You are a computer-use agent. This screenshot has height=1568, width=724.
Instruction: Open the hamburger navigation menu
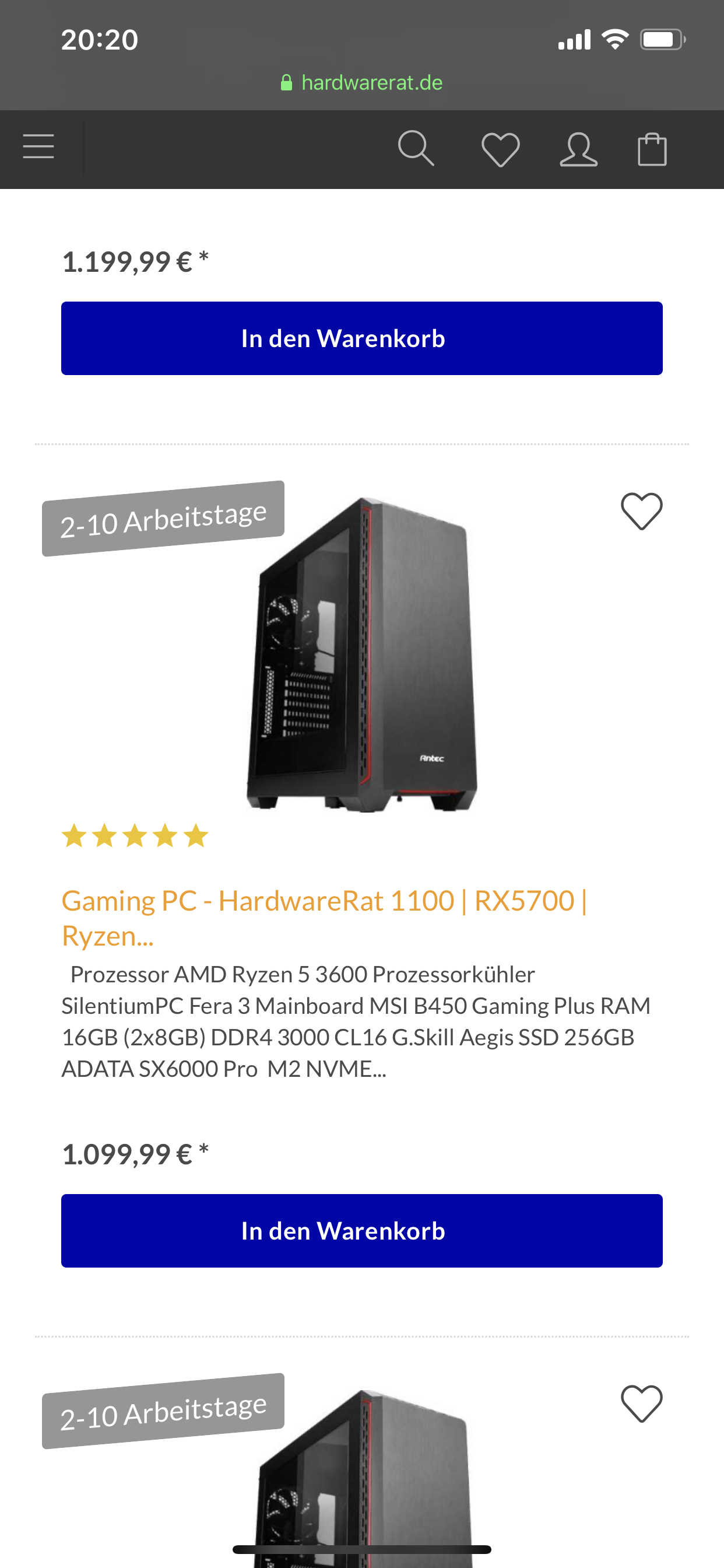[38, 148]
